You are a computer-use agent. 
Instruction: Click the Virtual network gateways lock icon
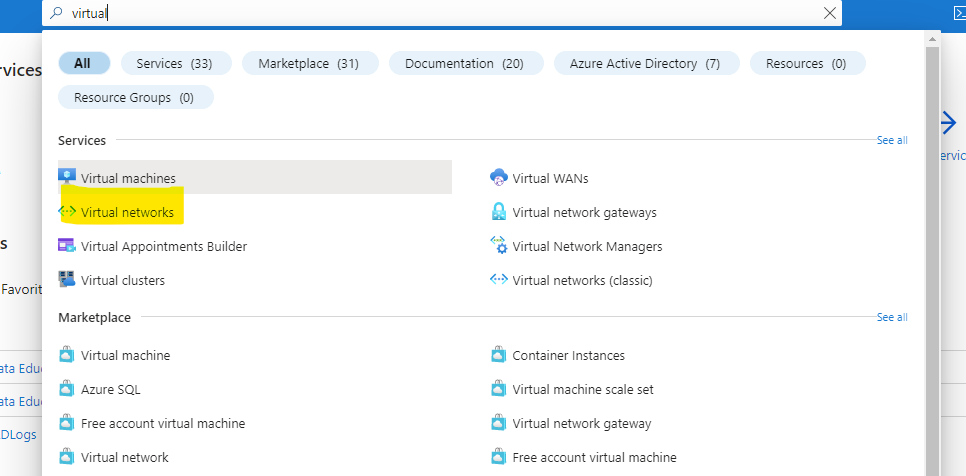tap(498, 212)
